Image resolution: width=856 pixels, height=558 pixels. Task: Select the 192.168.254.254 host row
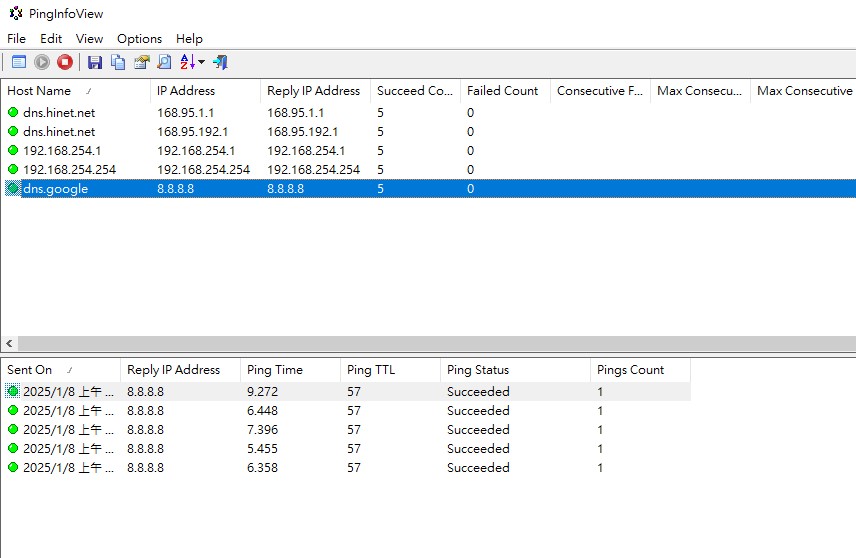(x=69, y=170)
